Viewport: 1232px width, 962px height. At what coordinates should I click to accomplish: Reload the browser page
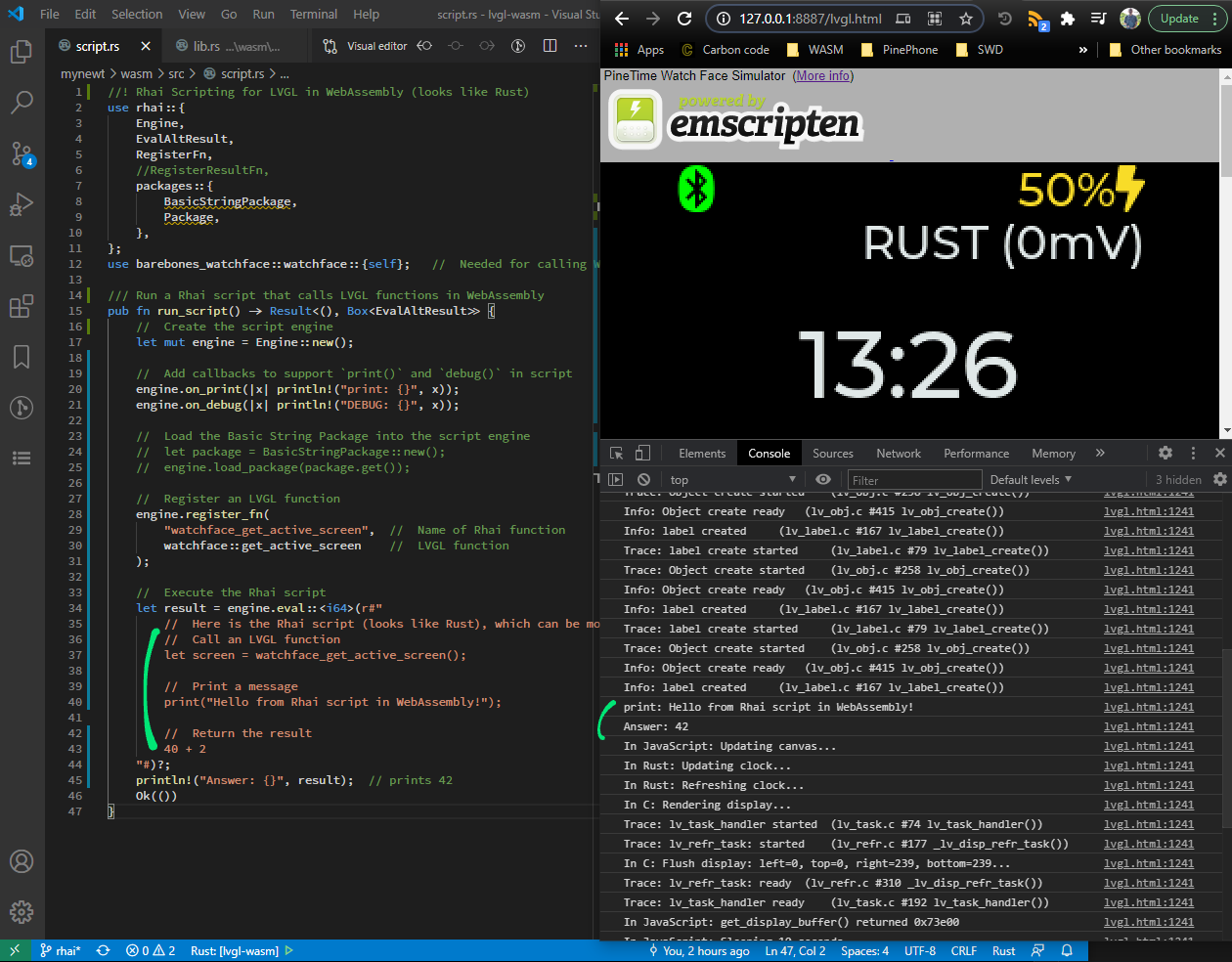click(684, 19)
